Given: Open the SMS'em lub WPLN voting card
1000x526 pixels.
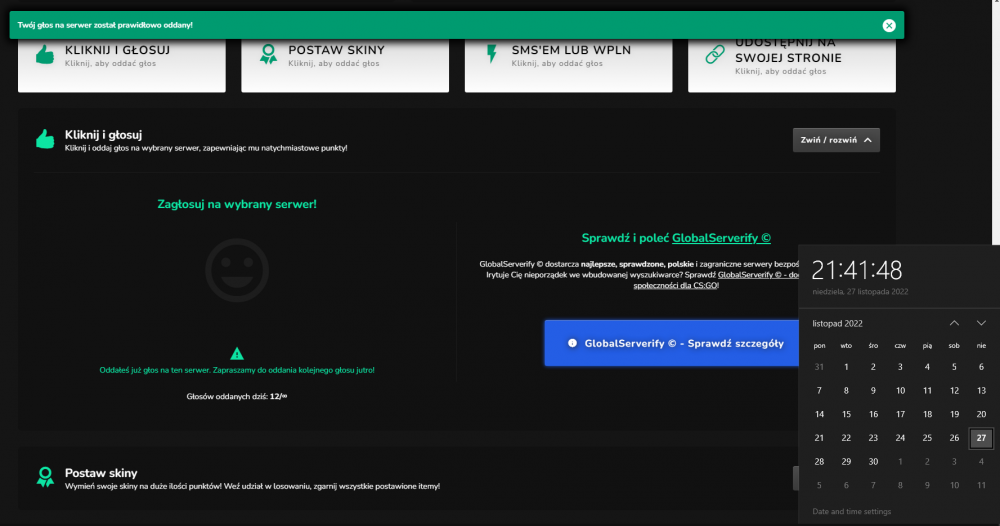Looking at the screenshot, I should [x=568, y=65].
